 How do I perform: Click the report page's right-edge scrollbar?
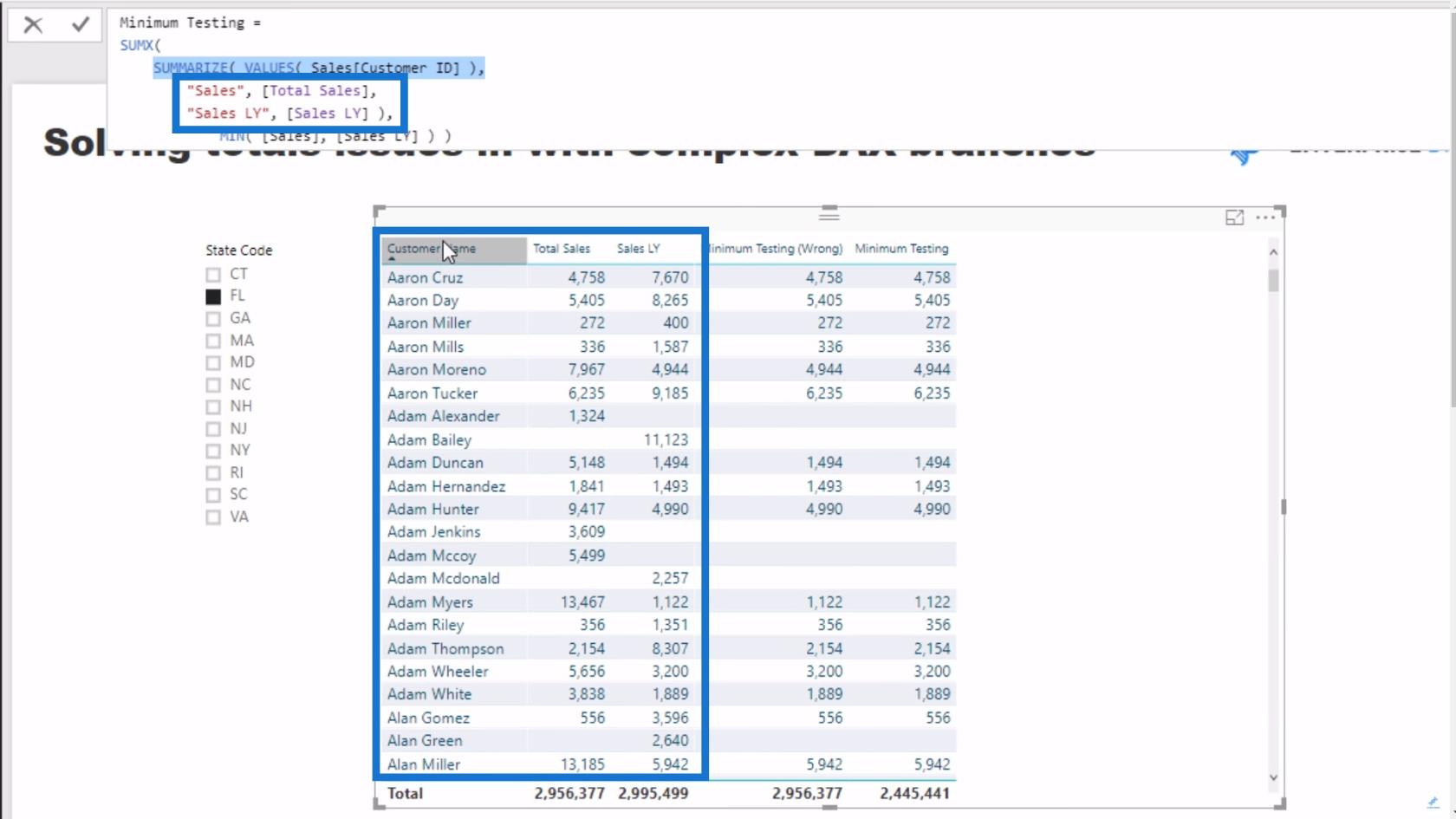1453,208
